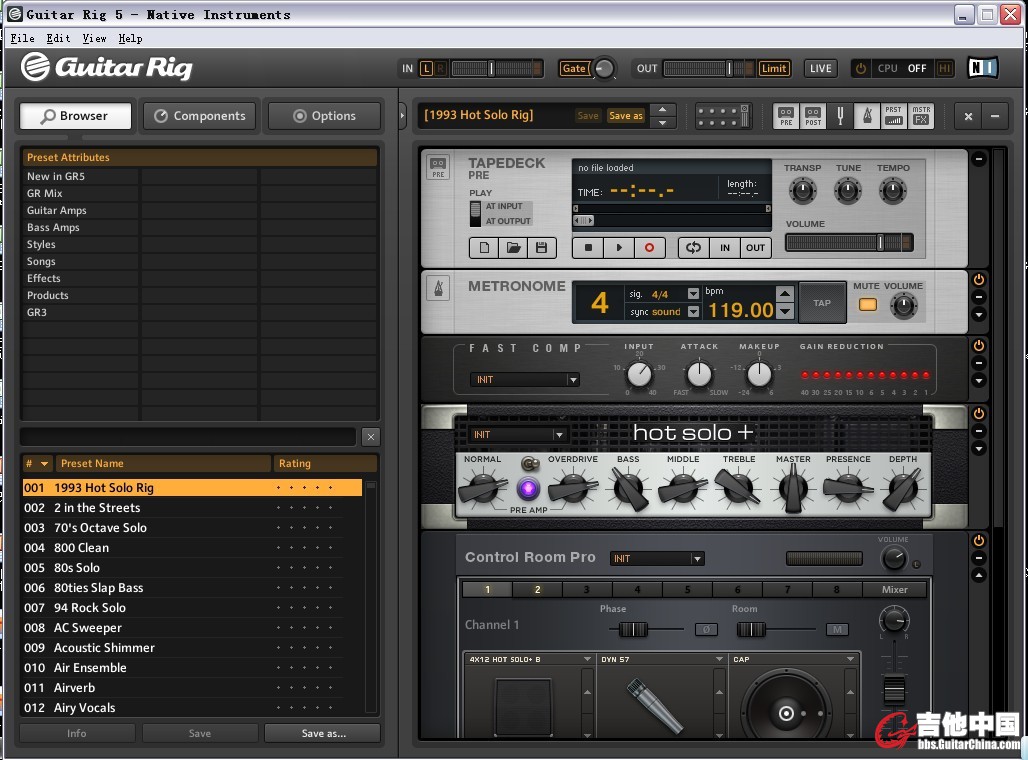
Task: Toggle Metronome module power
Action: [x=979, y=279]
